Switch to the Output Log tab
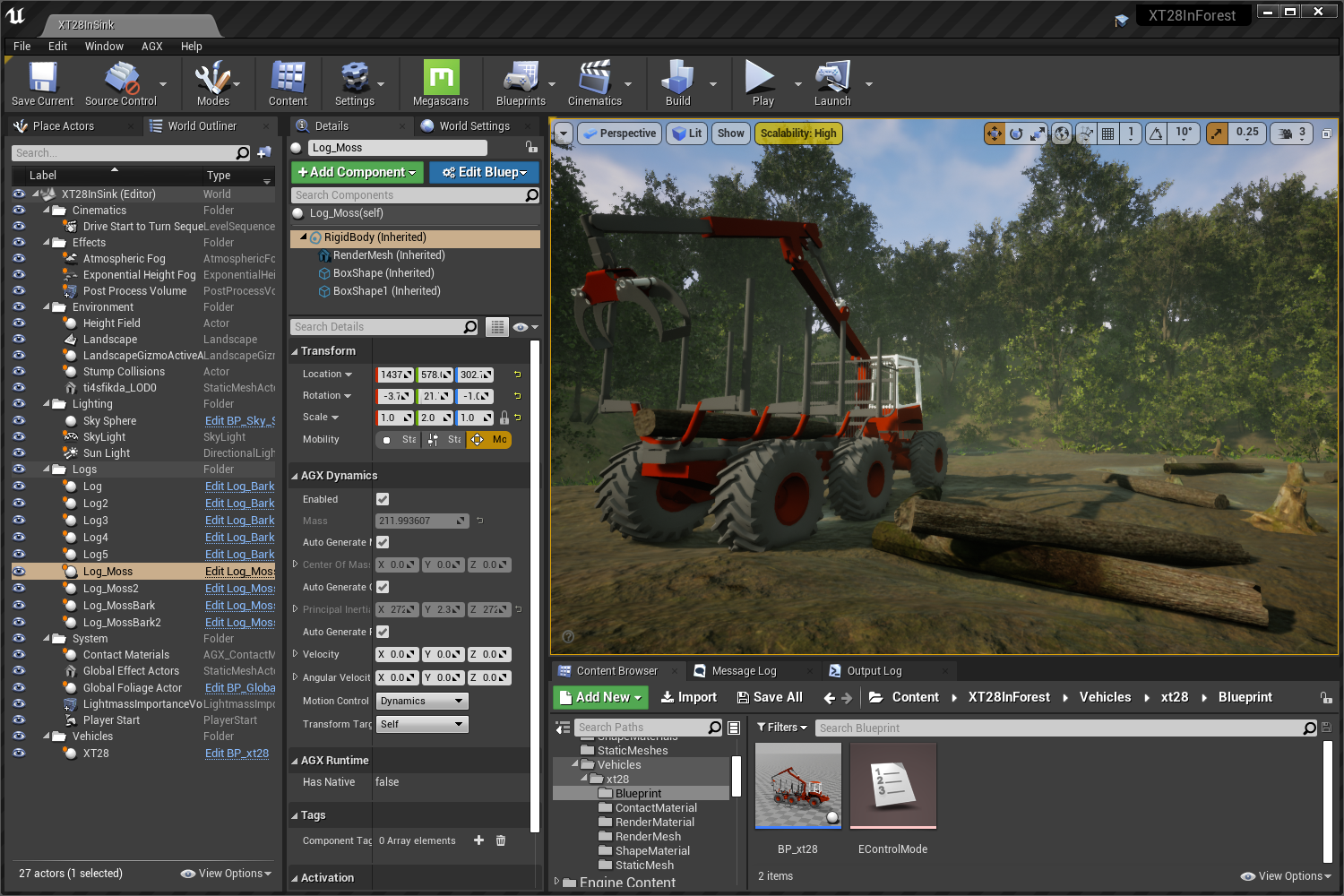This screenshot has height=896, width=1344. click(x=874, y=670)
